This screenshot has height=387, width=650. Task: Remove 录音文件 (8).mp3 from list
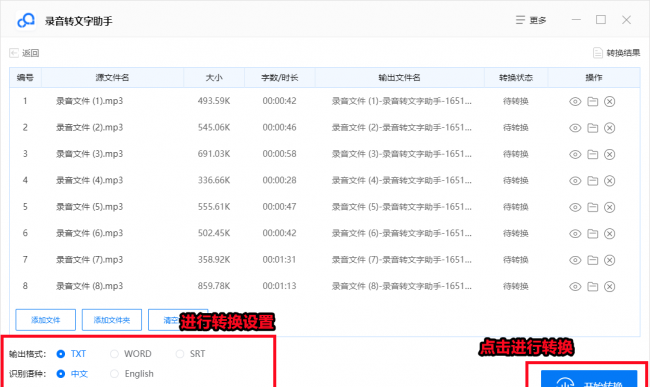click(x=609, y=287)
